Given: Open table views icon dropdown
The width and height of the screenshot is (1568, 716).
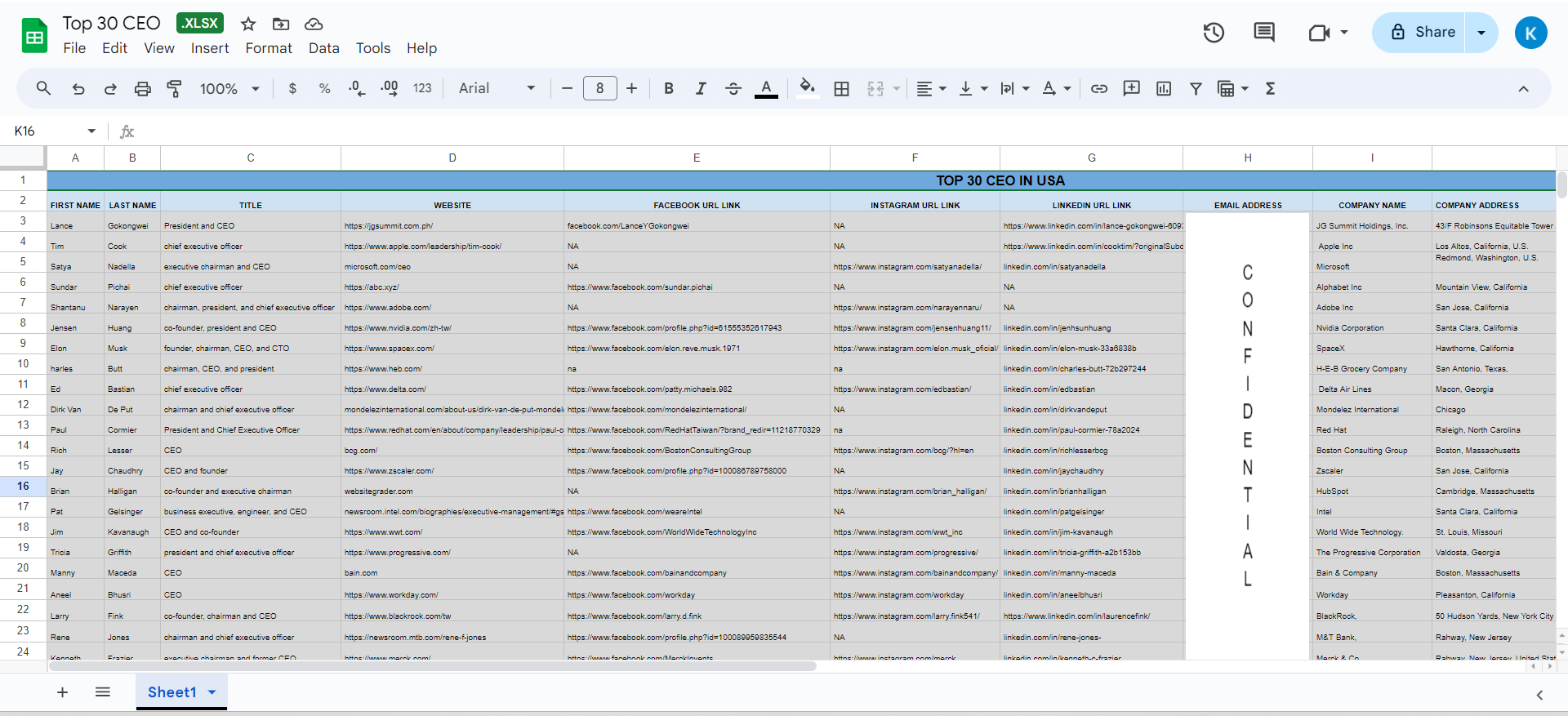Looking at the screenshot, I should tap(1232, 88).
